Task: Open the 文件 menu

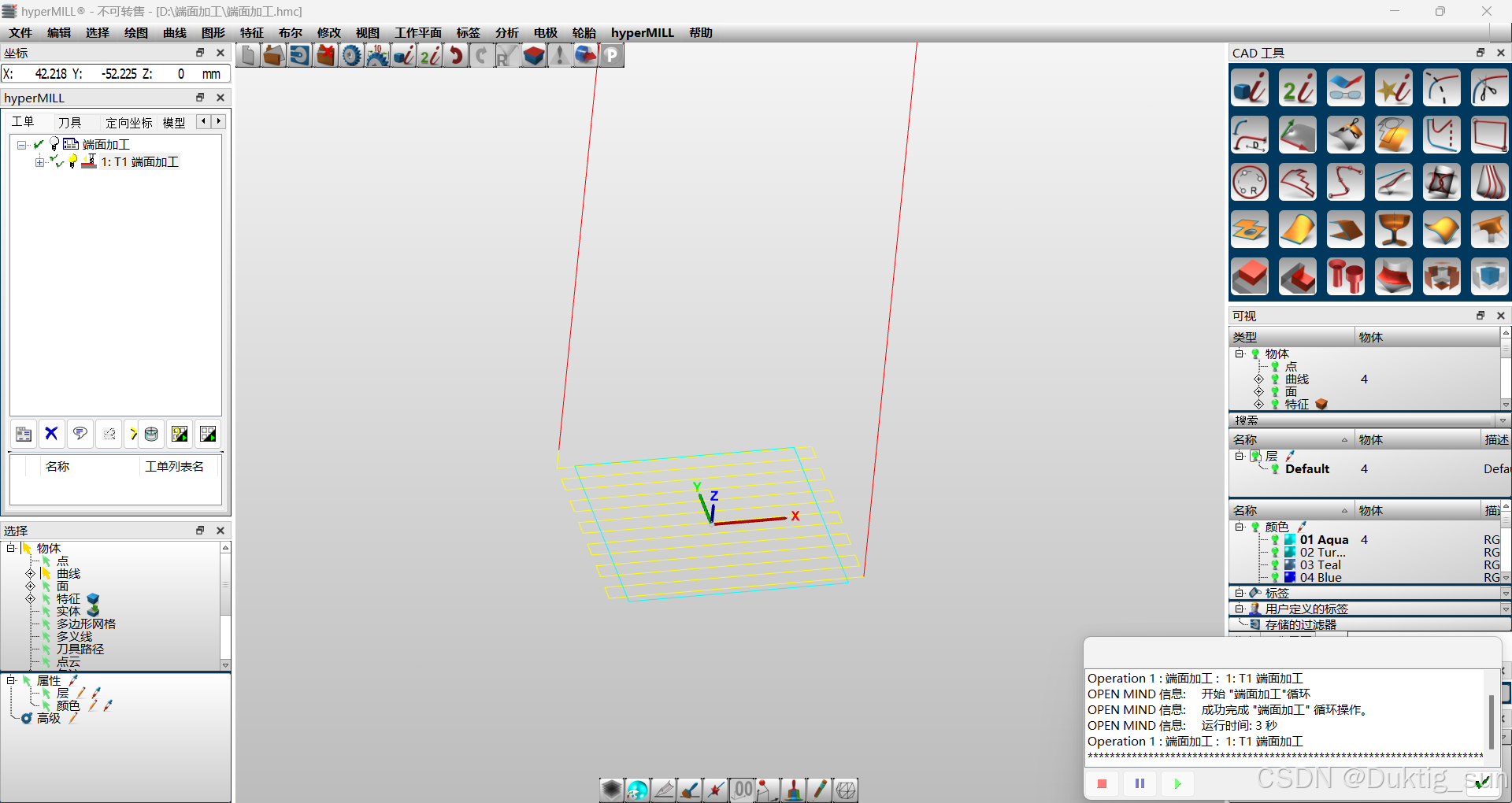Action: coord(20,32)
